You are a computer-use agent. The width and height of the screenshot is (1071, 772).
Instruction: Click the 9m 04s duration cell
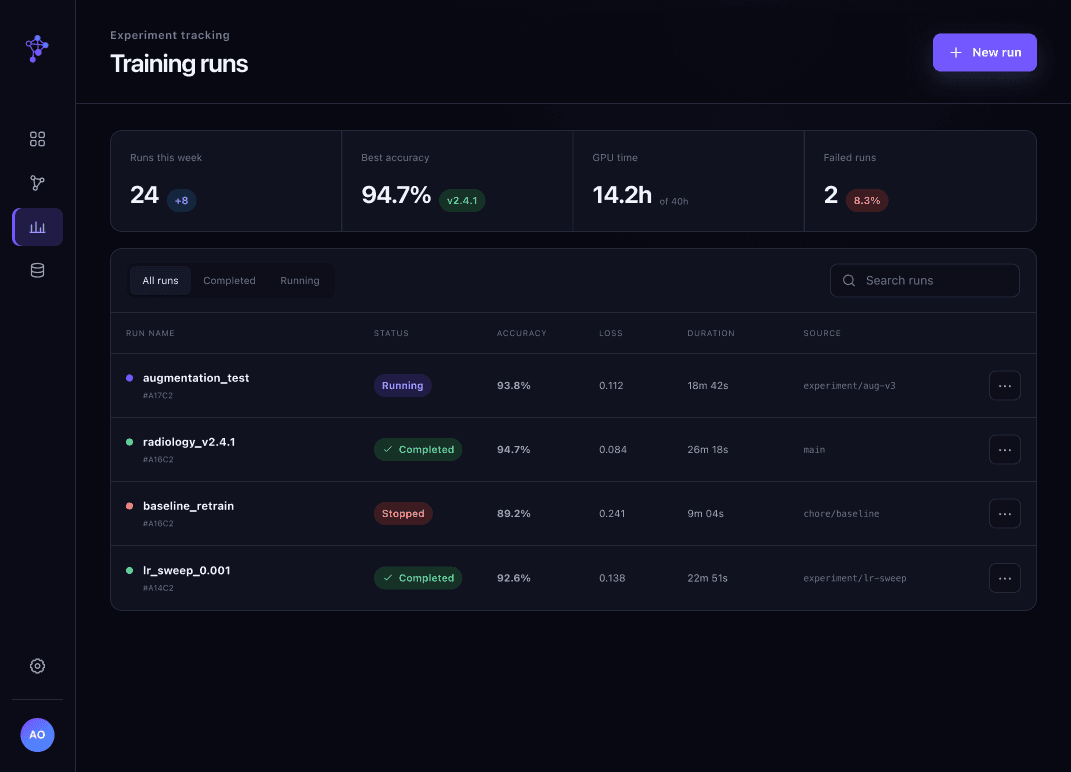[706, 514]
